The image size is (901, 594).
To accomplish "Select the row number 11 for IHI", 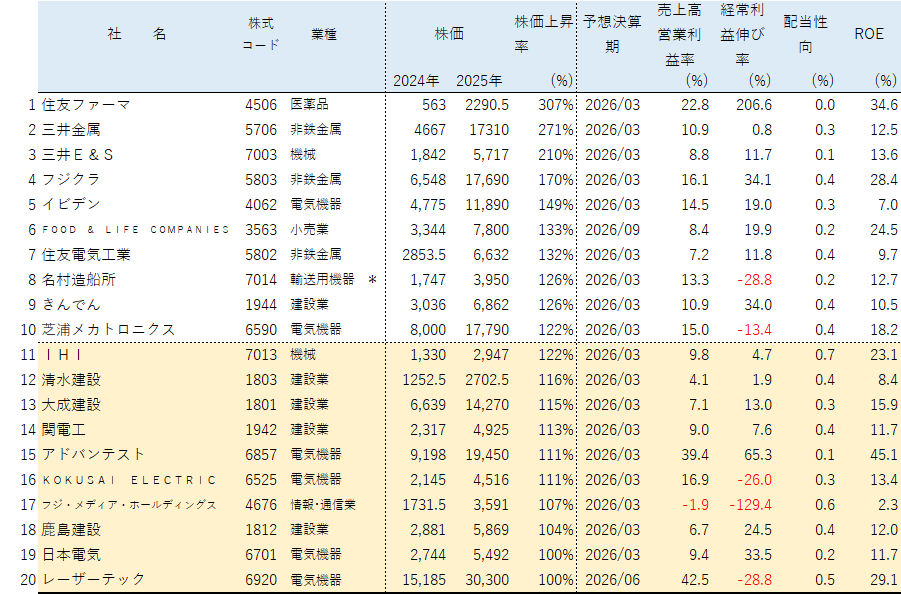I will [x=27, y=355].
